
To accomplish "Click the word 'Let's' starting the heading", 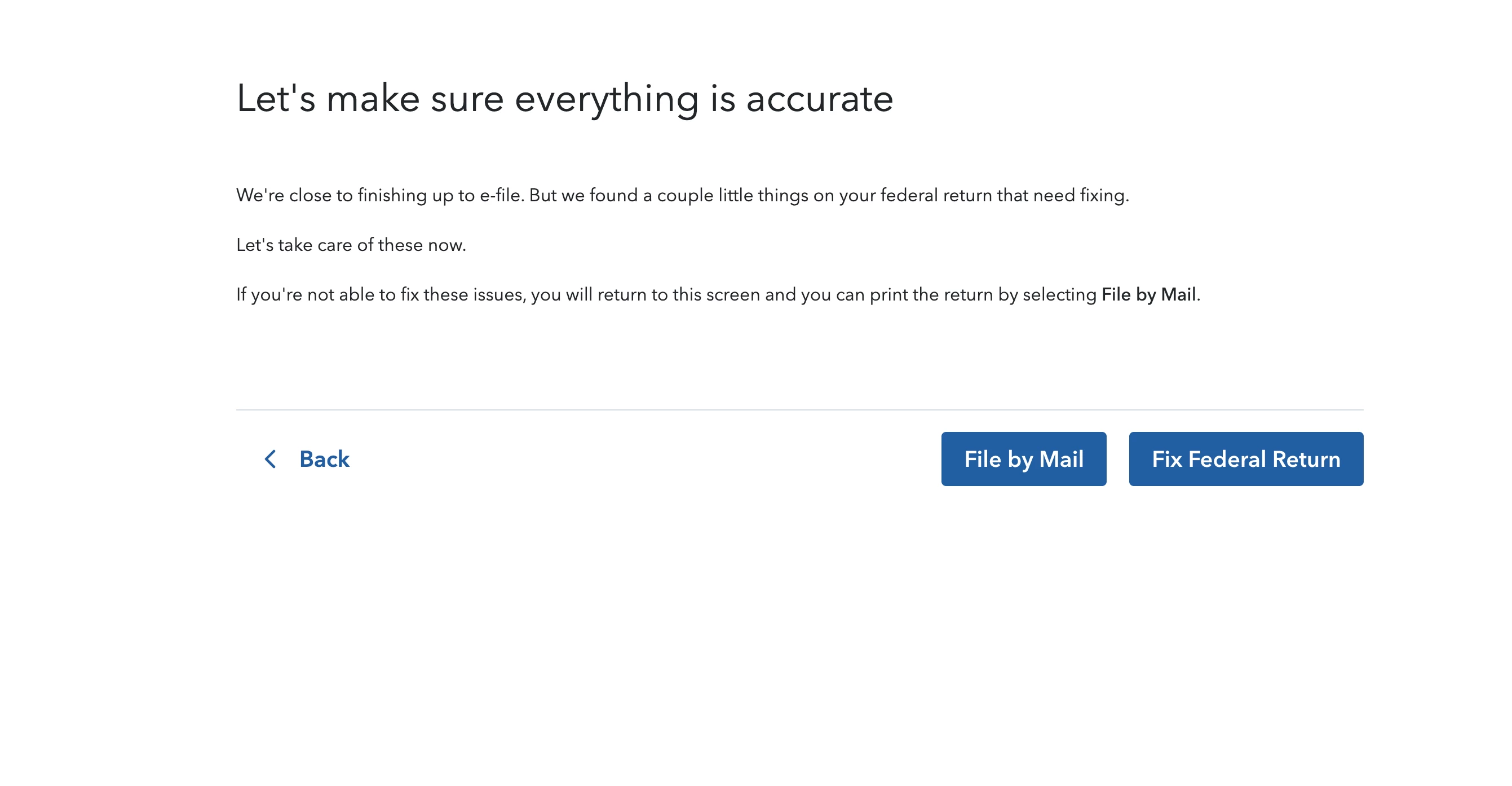I will (x=276, y=99).
